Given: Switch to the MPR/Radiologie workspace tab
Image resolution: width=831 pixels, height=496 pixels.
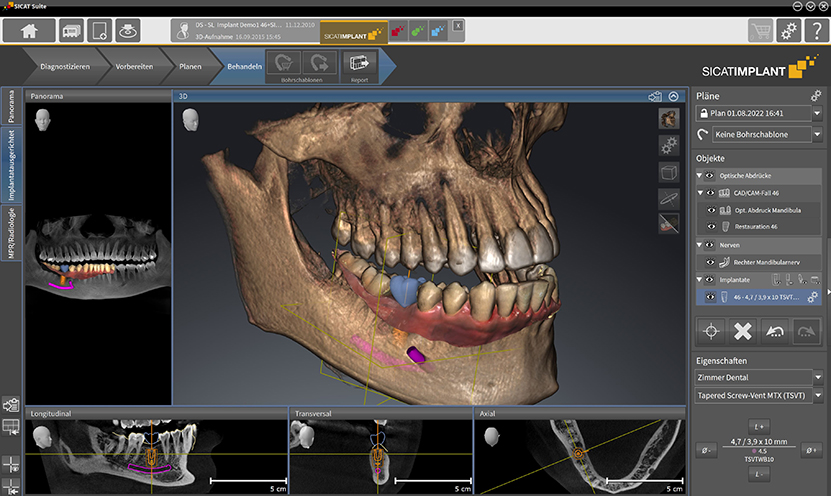Looking at the screenshot, I should click(11, 233).
